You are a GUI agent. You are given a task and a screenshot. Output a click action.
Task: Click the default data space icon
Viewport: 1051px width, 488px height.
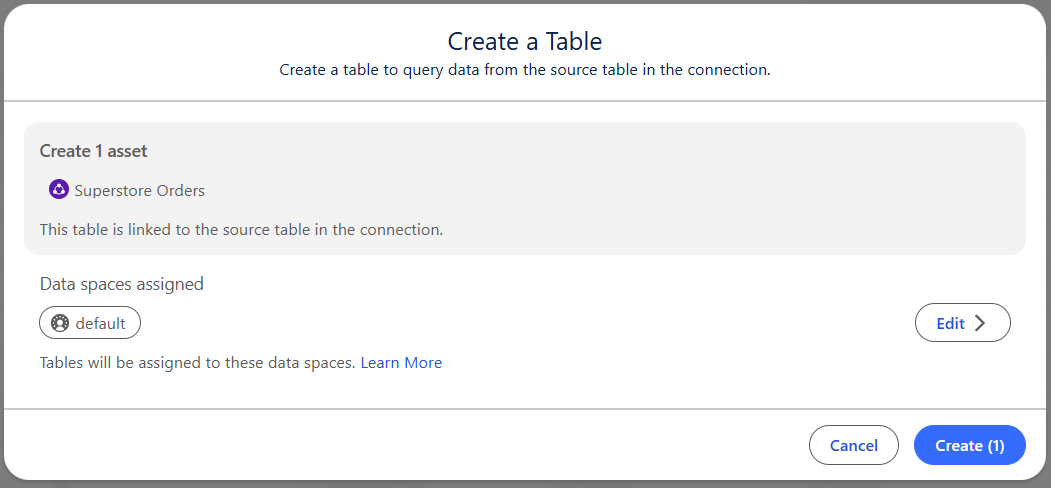click(x=60, y=323)
